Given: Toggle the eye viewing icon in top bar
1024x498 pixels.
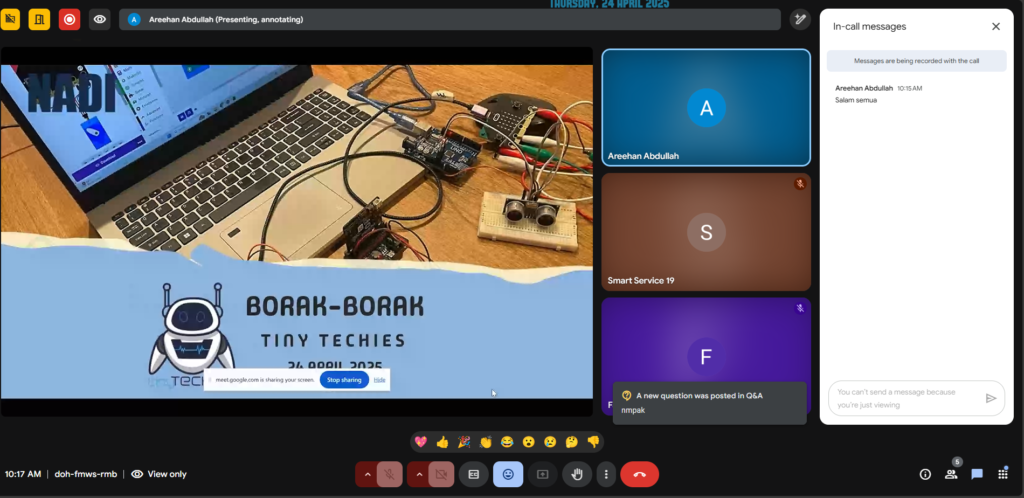Looking at the screenshot, I should point(99,20).
